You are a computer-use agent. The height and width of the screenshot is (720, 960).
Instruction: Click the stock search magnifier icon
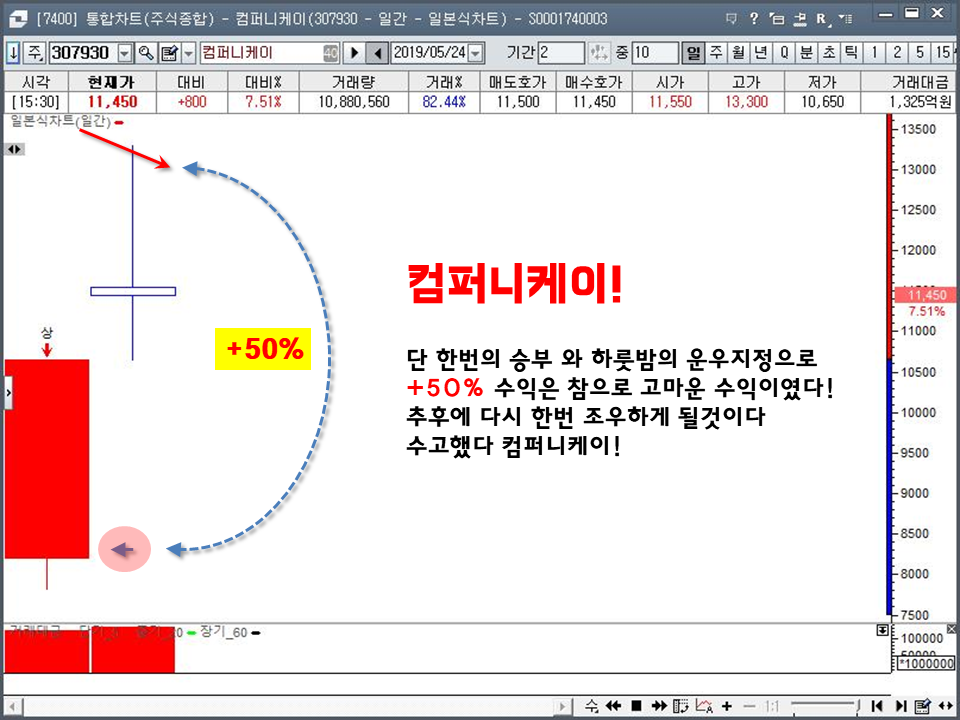point(146,53)
